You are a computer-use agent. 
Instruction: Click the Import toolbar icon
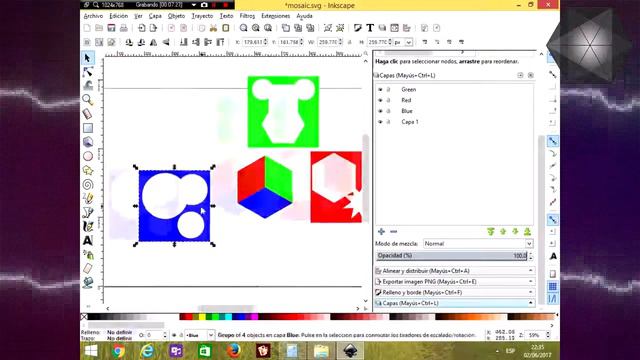141,28
